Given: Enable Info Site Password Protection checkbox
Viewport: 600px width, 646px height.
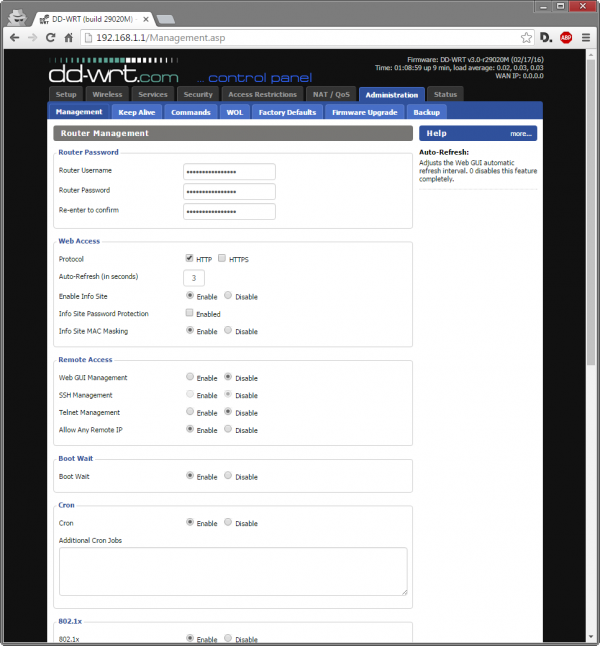Looking at the screenshot, I should (x=190, y=313).
